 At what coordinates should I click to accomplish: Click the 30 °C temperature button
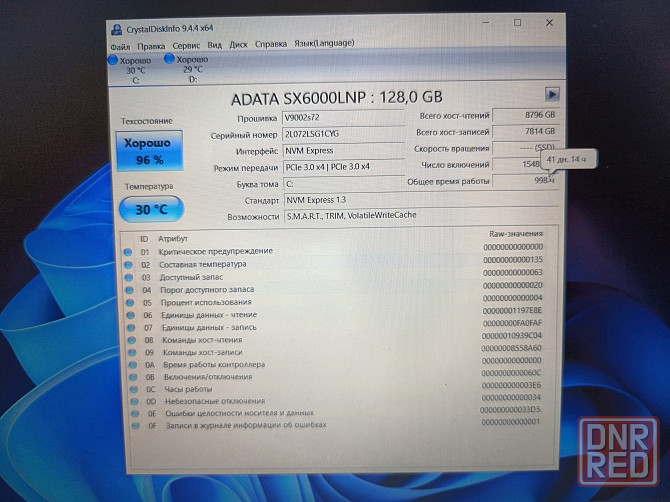point(151,209)
